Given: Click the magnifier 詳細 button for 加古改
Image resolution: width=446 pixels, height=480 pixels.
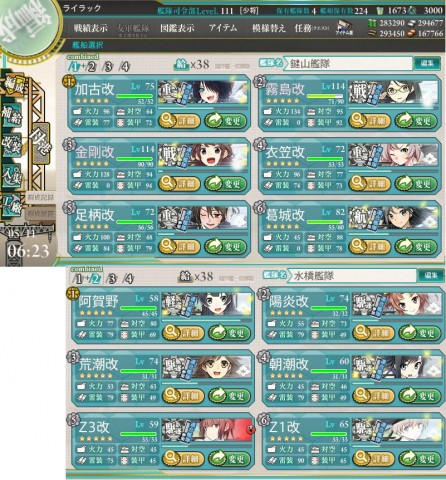Looking at the screenshot, I should 179,121.
